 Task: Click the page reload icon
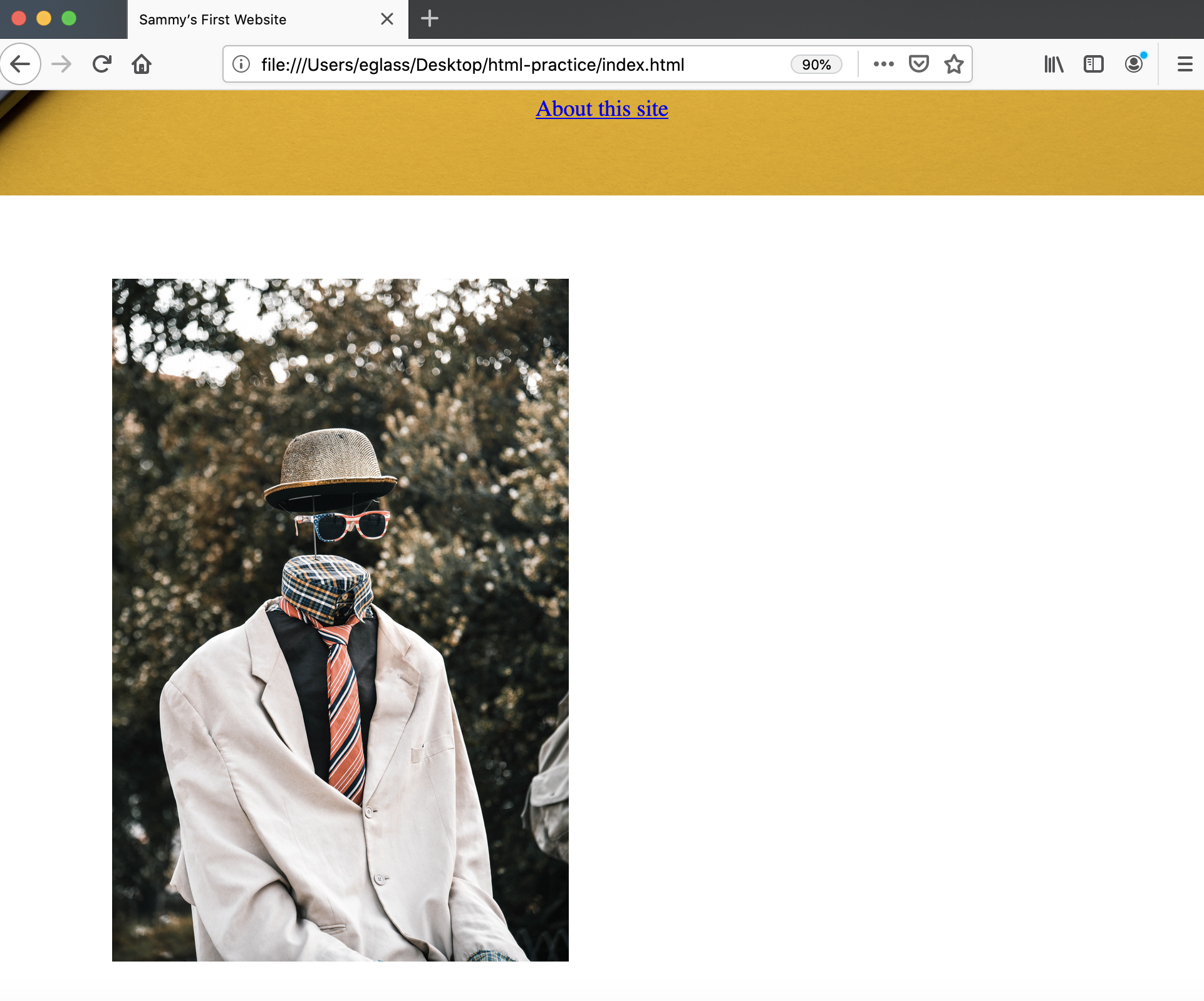tap(100, 65)
